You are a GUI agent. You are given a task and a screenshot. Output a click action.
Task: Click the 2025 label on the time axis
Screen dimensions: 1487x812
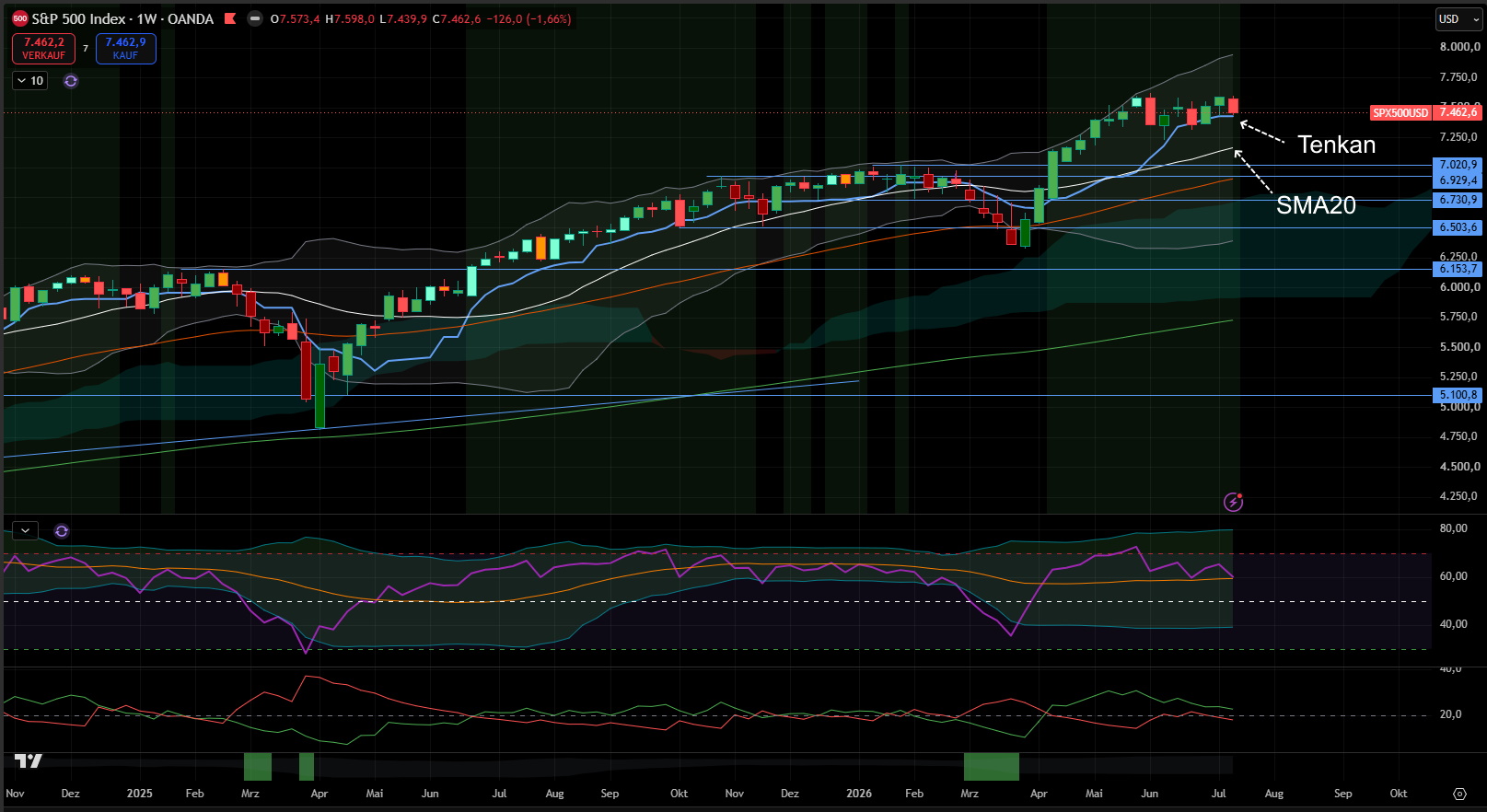pos(140,794)
